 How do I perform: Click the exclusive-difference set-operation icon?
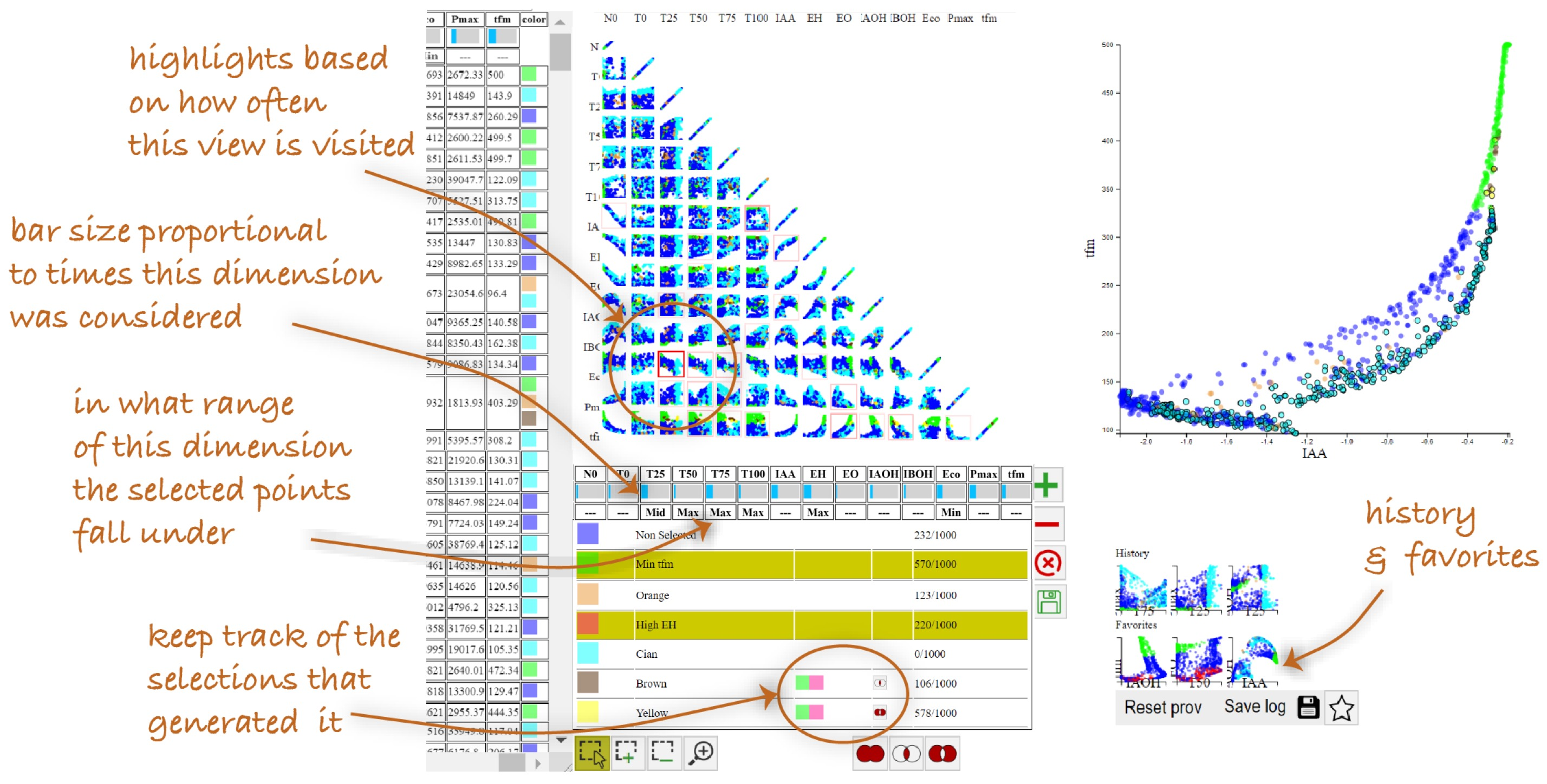pos(942,753)
